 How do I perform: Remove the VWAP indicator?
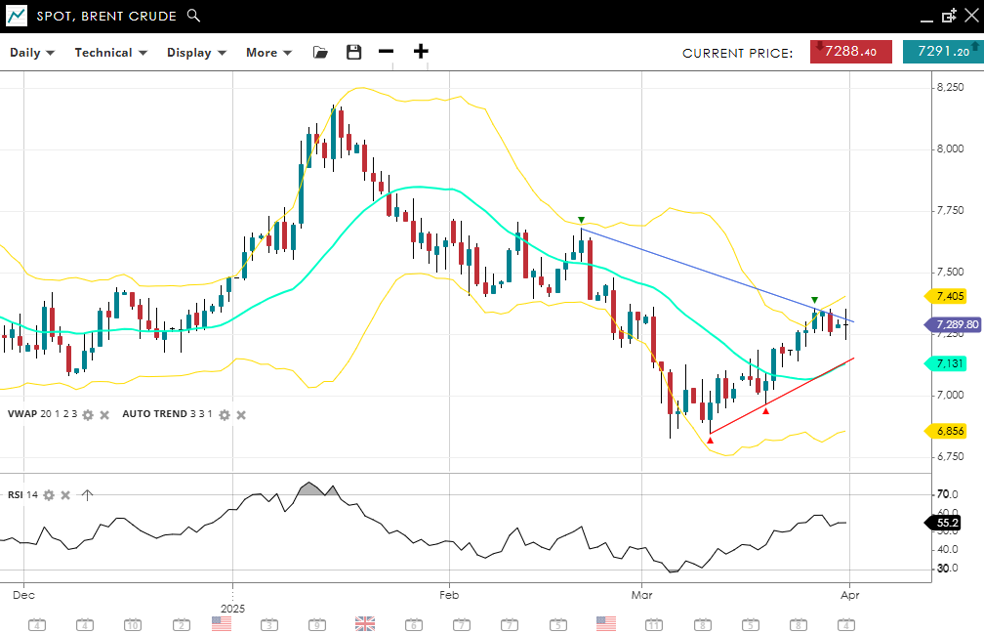[x=104, y=414]
